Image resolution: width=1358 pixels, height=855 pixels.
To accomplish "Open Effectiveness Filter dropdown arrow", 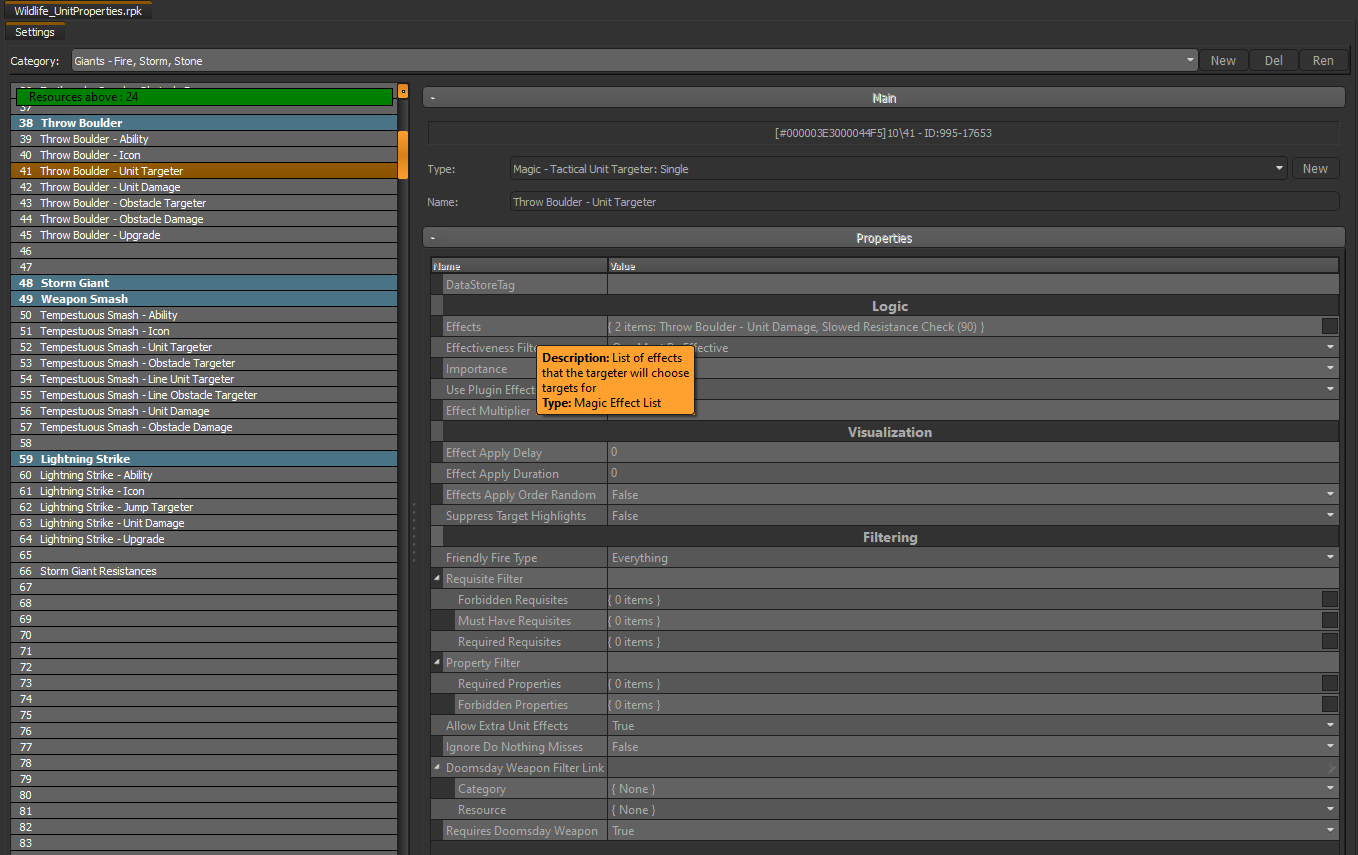I will (x=1331, y=347).
